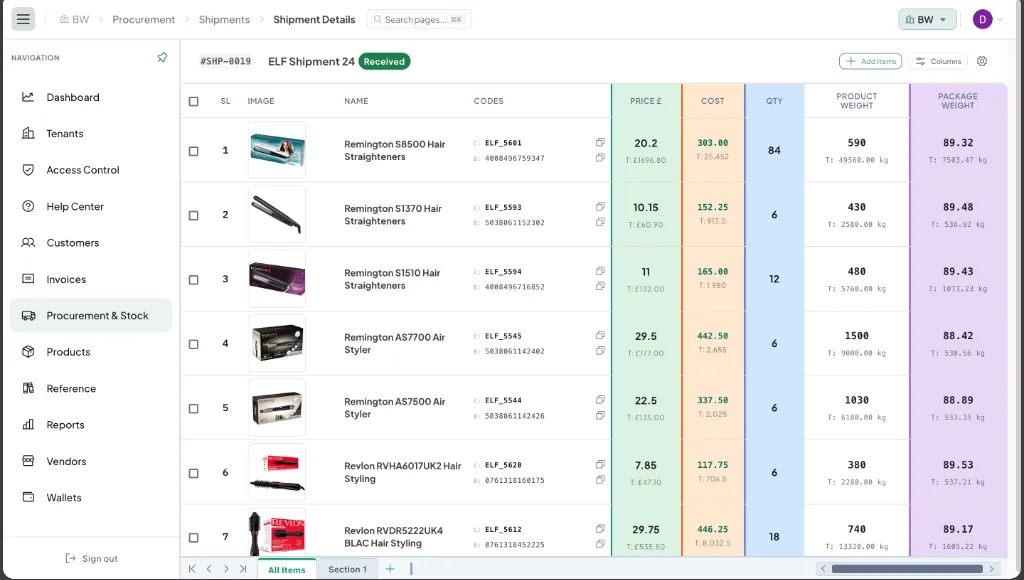This screenshot has height=580, width=1024.
Task: Sign out of the application
Action: pyautogui.click(x=91, y=558)
